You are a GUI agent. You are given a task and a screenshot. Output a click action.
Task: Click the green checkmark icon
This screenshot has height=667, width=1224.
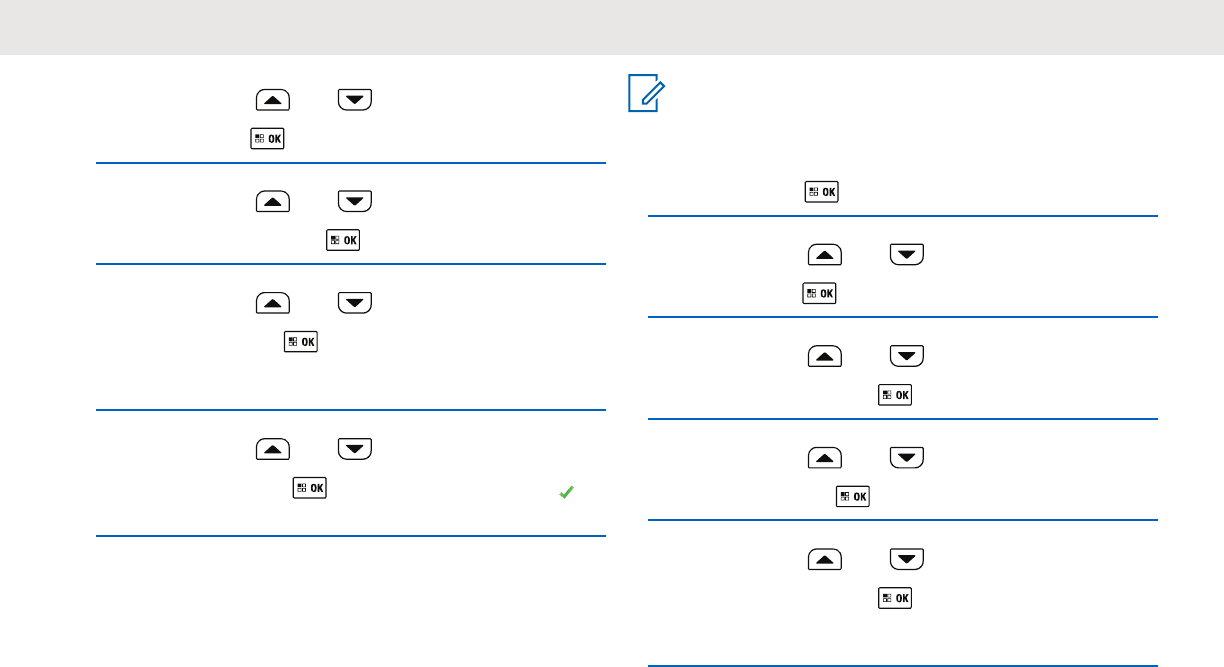pos(566,491)
